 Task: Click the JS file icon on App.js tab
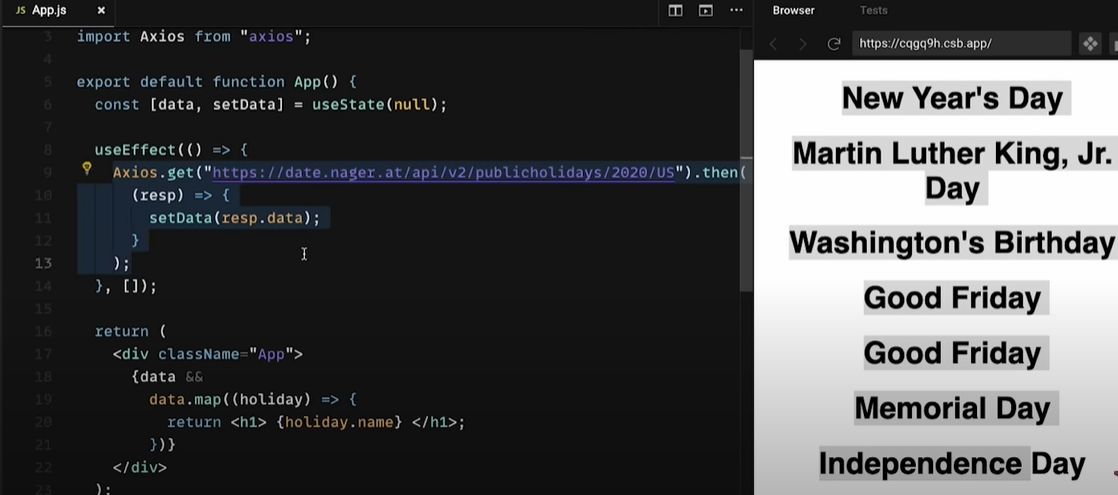(x=21, y=11)
